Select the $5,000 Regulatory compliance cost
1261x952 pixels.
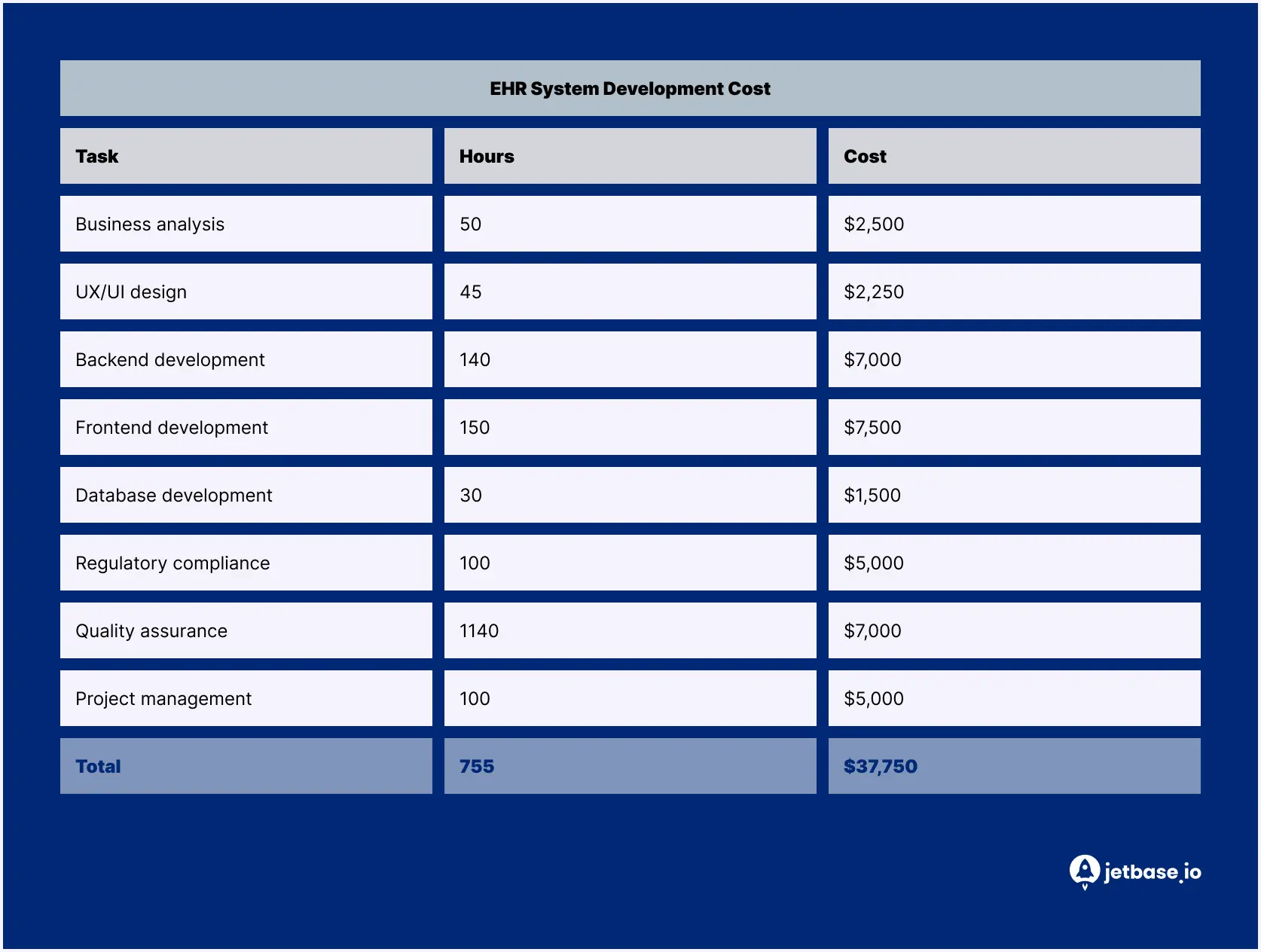[x=873, y=563]
